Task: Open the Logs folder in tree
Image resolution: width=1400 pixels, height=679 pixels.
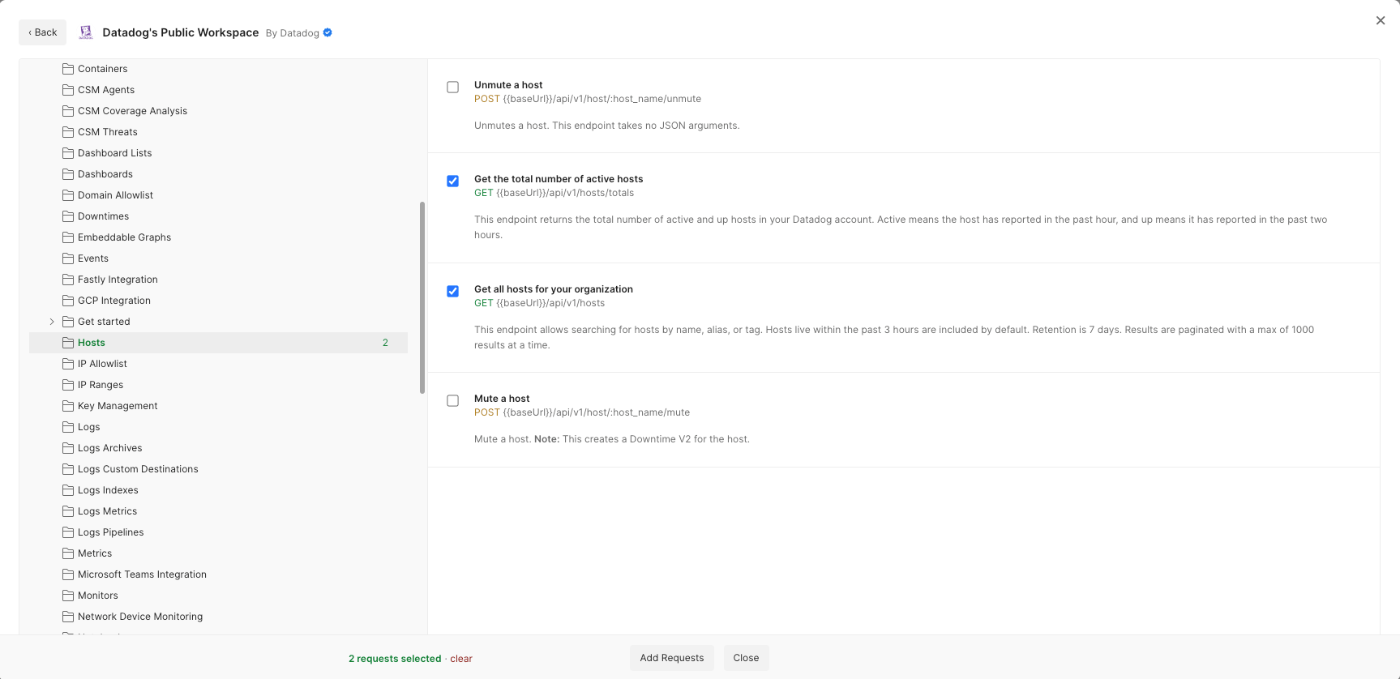Action: point(218,427)
